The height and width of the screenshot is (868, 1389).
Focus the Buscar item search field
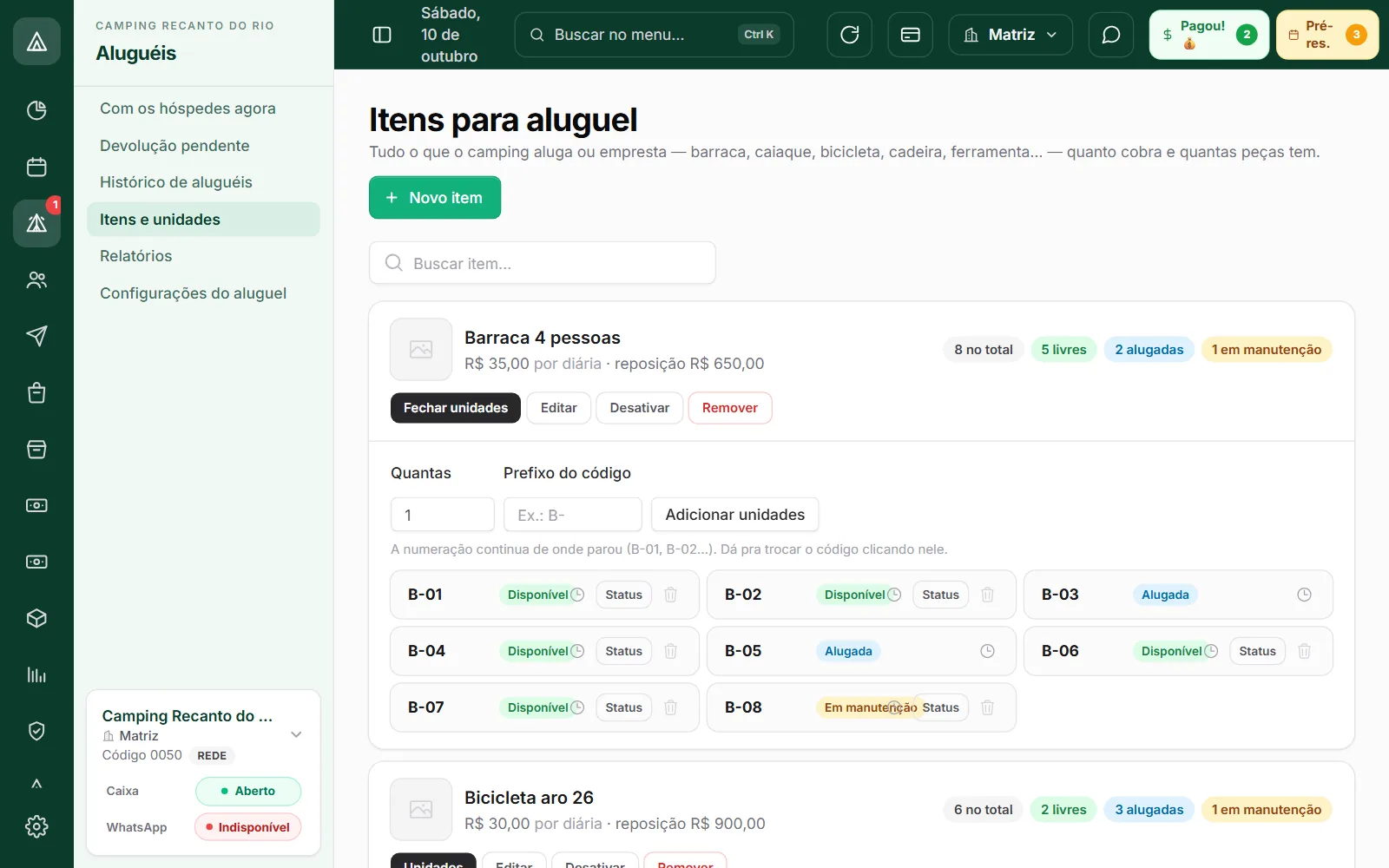pos(543,263)
